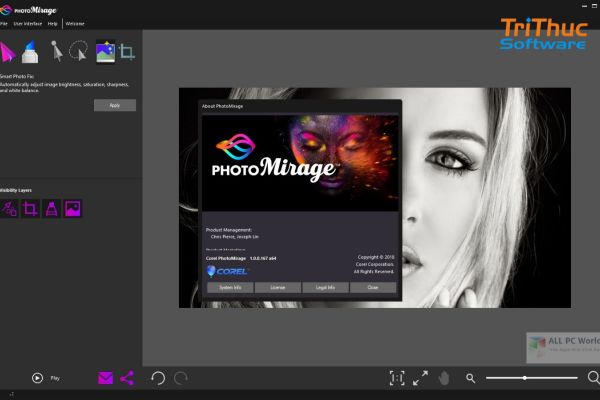Image resolution: width=600 pixels, height=400 pixels.
Task: Select the Crop tool in the top toolbar
Action: click(x=127, y=52)
